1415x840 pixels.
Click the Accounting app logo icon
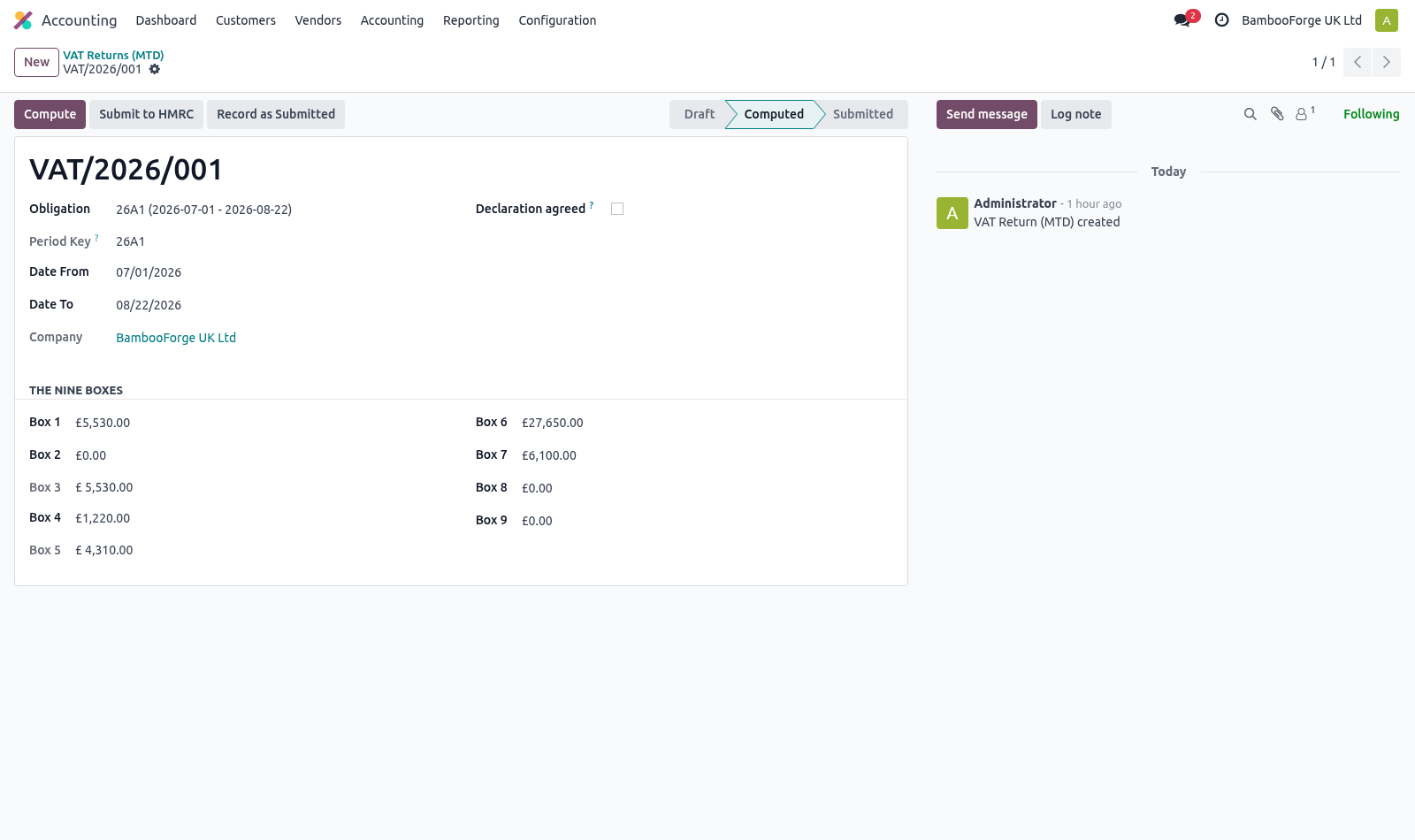(x=23, y=20)
